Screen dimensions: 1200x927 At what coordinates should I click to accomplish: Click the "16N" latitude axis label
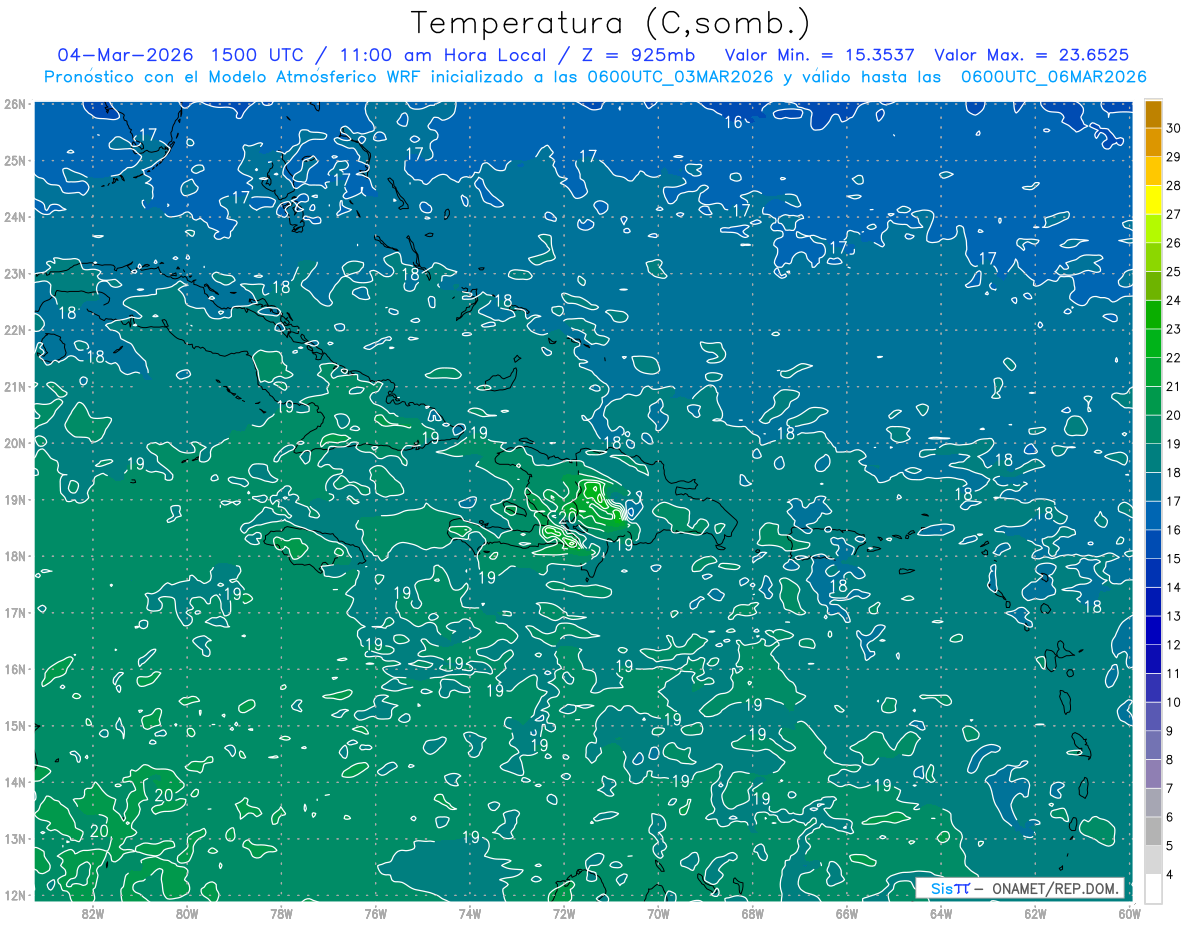click(15, 669)
